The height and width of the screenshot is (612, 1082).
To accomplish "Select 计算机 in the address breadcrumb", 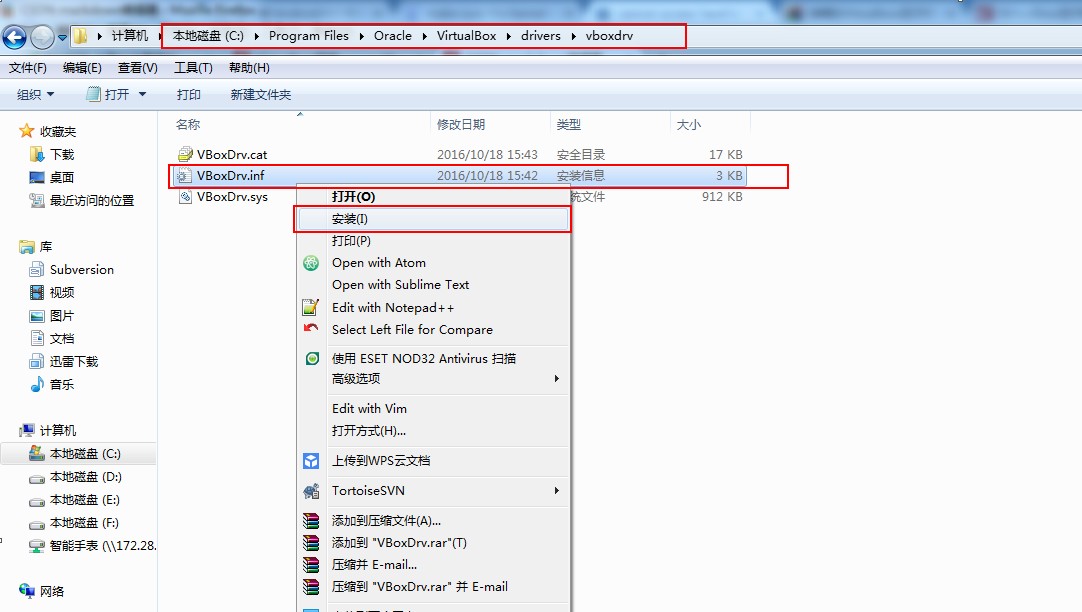I will [130, 36].
